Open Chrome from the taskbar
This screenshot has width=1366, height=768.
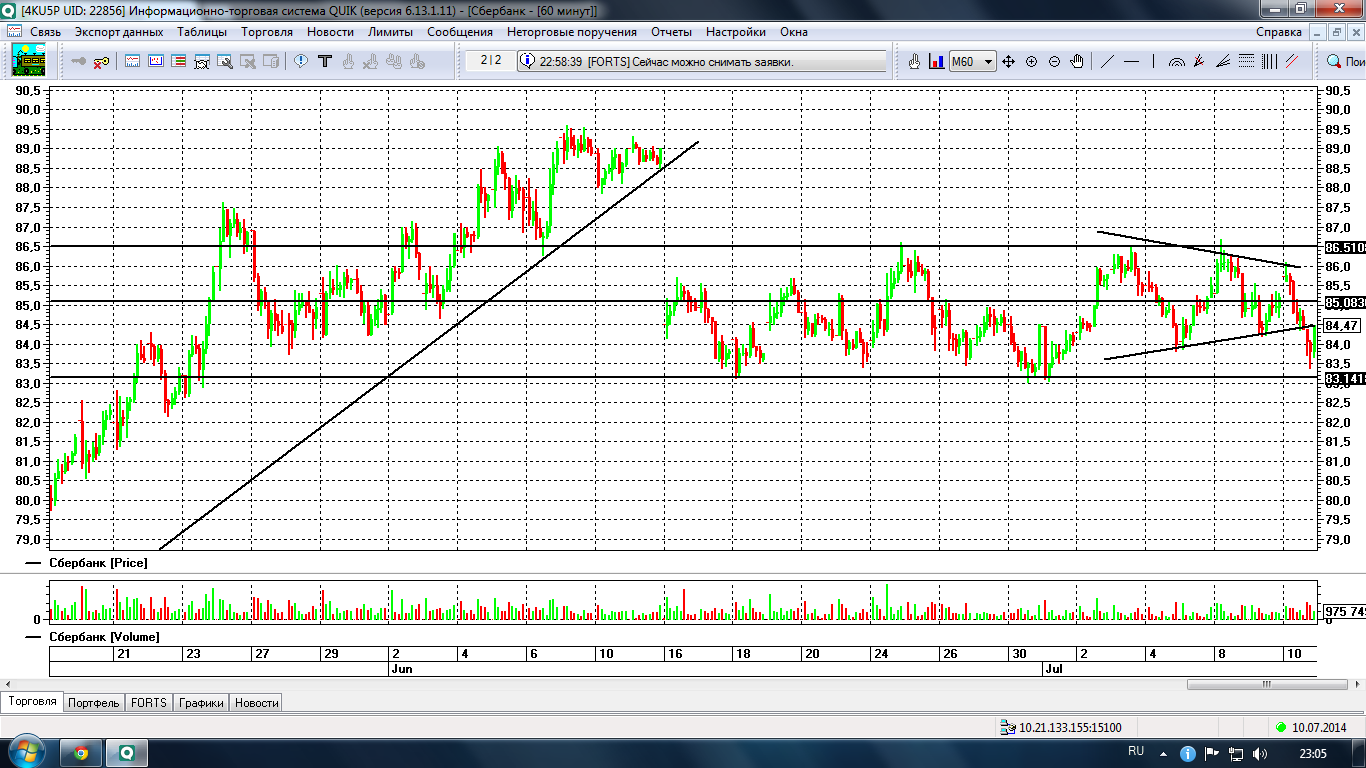coord(80,752)
